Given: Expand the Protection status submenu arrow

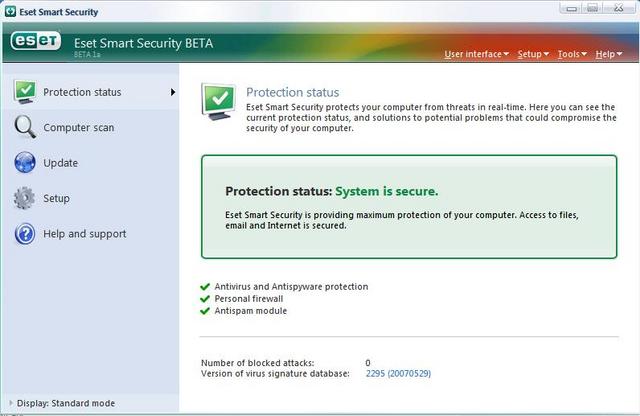Looking at the screenshot, I should (173, 92).
